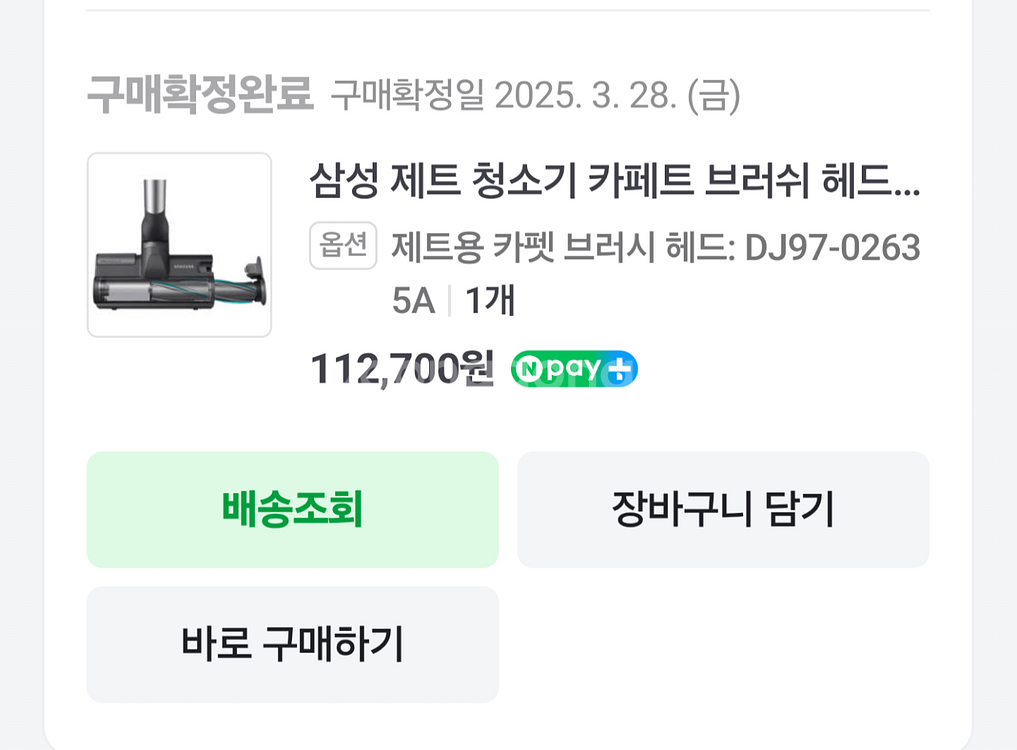
Task: Open the 배송조회 delivery tracking button
Action: [x=292, y=509]
